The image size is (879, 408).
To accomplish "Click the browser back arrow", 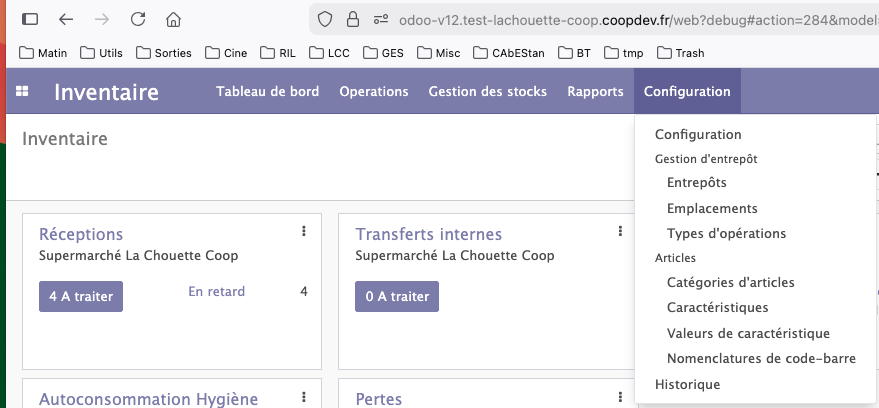I will tap(66, 19).
